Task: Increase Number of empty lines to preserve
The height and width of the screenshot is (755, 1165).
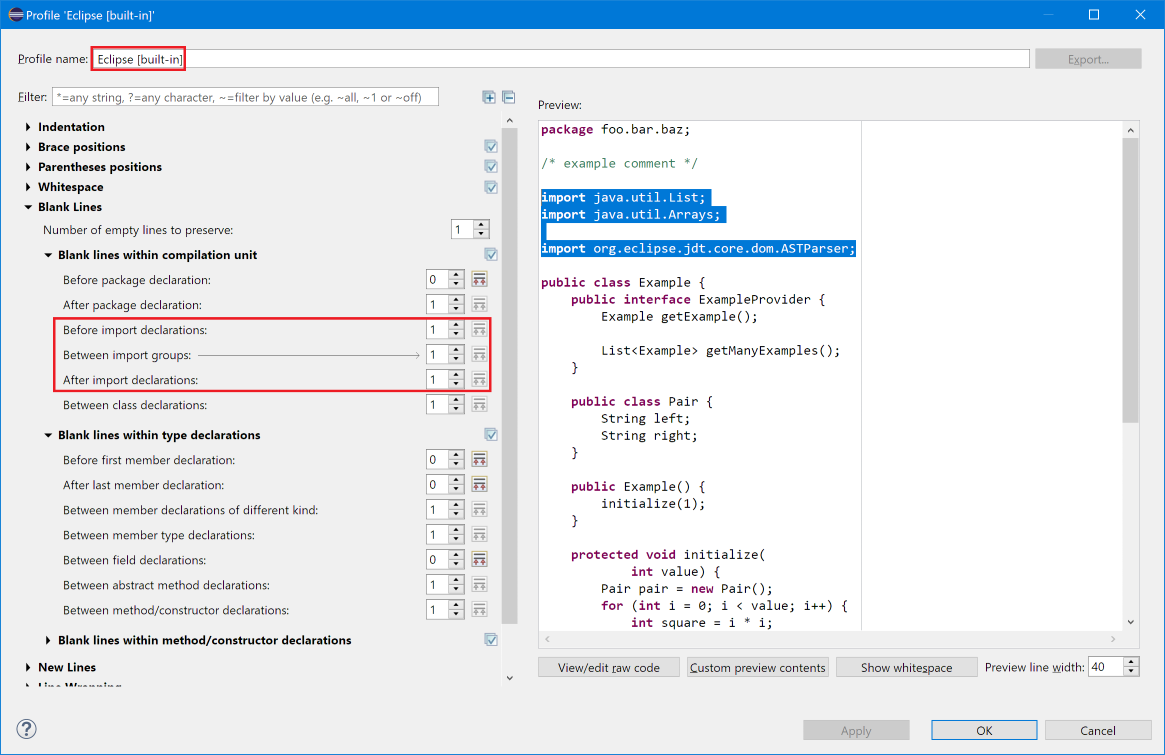Action: 481,225
